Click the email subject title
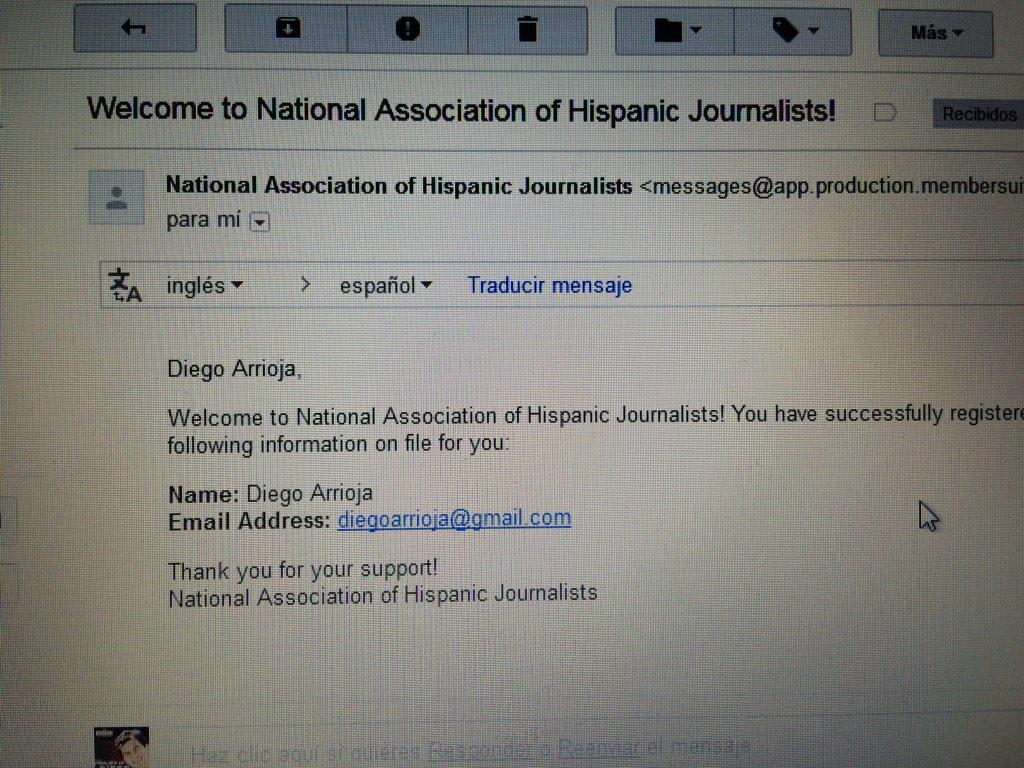The image size is (1024, 768). pos(461,110)
